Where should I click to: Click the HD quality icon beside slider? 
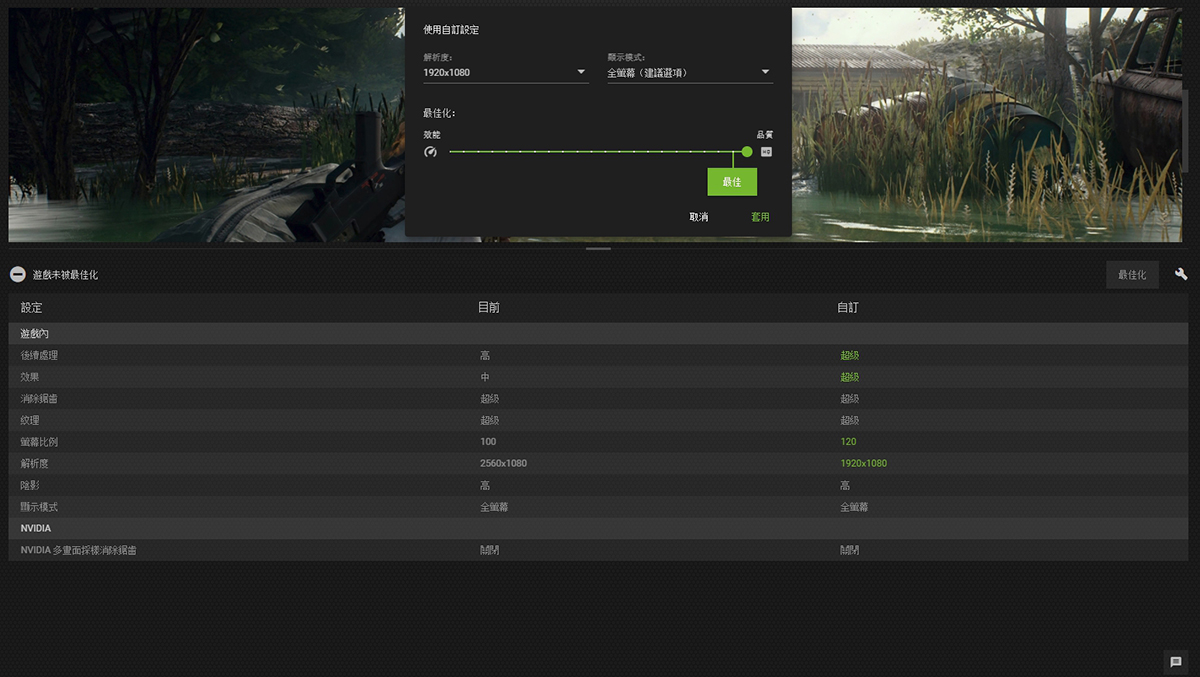tap(767, 152)
